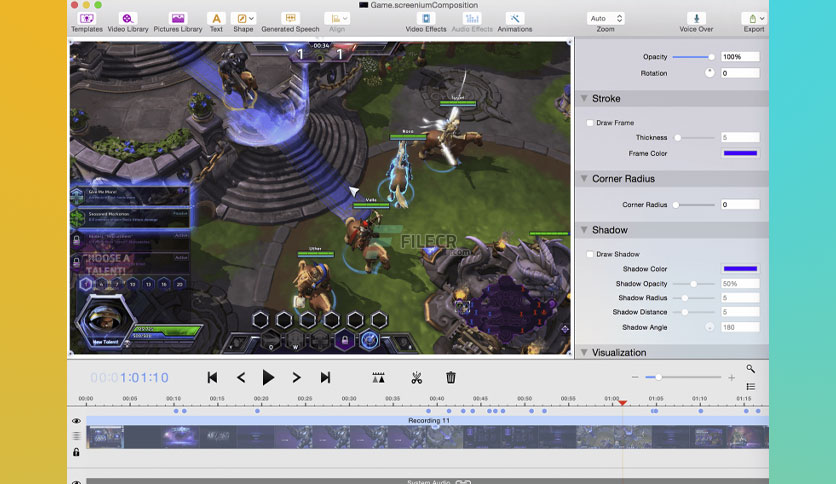The image size is (836, 484).
Task: Click the Shadow Angle value field
Action: click(740, 327)
